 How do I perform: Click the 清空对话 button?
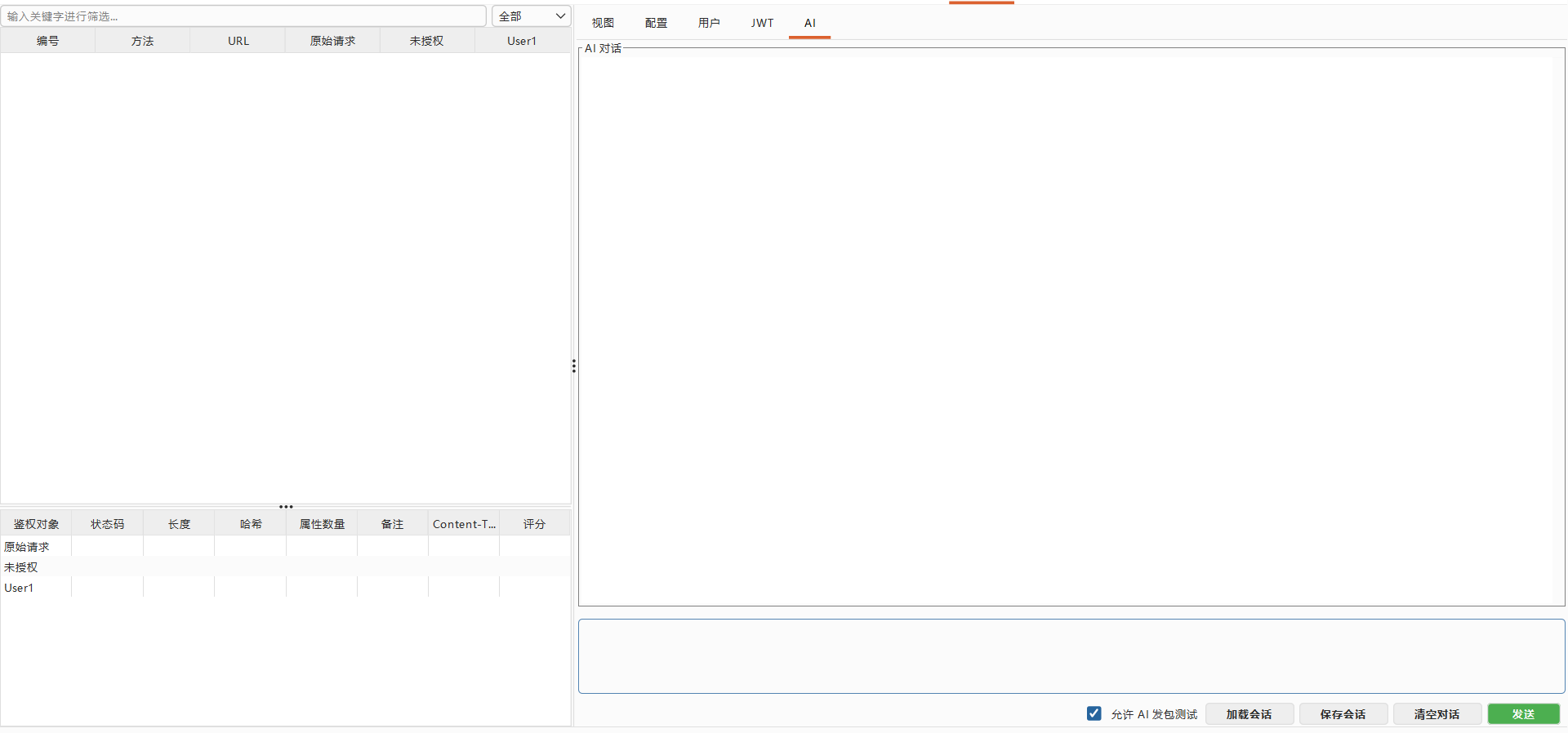pos(1437,714)
